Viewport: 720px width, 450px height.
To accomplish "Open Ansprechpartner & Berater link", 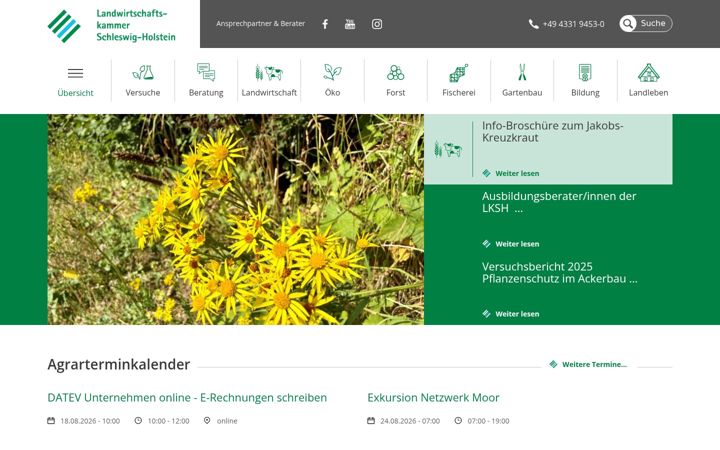I will (260, 23).
